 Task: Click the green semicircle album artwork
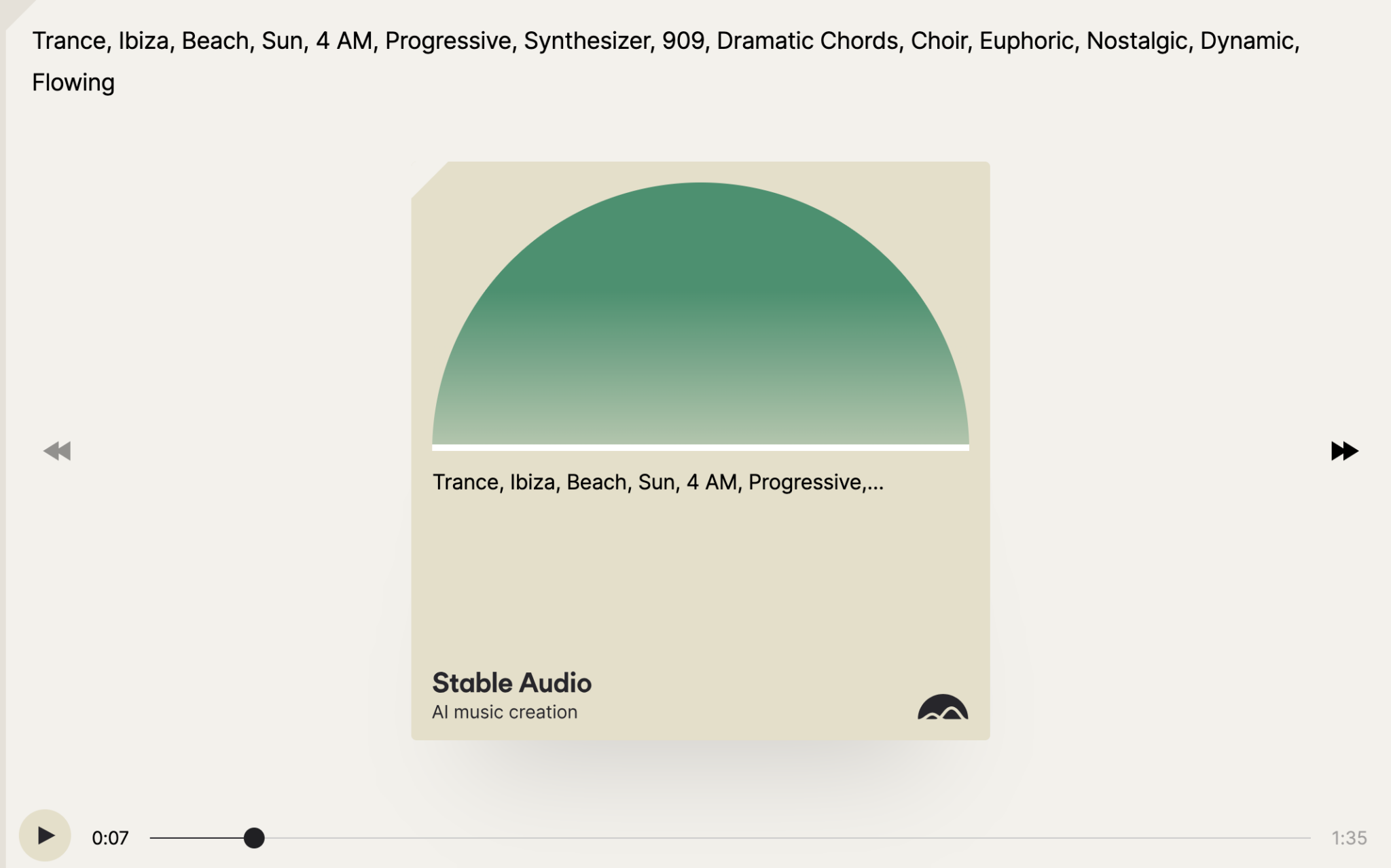(x=700, y=313)
